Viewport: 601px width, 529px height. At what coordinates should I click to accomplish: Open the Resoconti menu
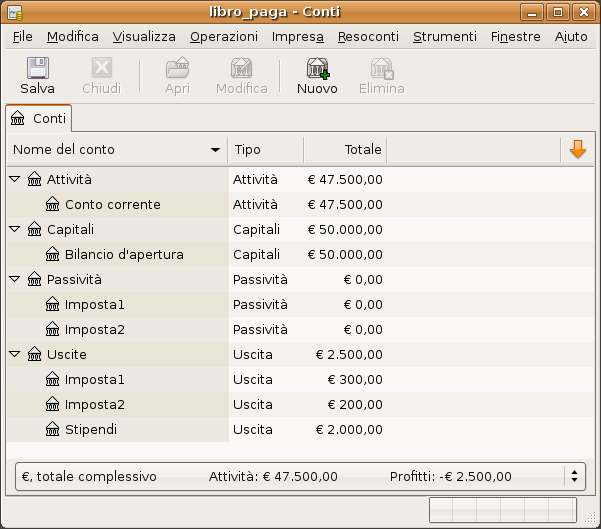coord(368,37)
